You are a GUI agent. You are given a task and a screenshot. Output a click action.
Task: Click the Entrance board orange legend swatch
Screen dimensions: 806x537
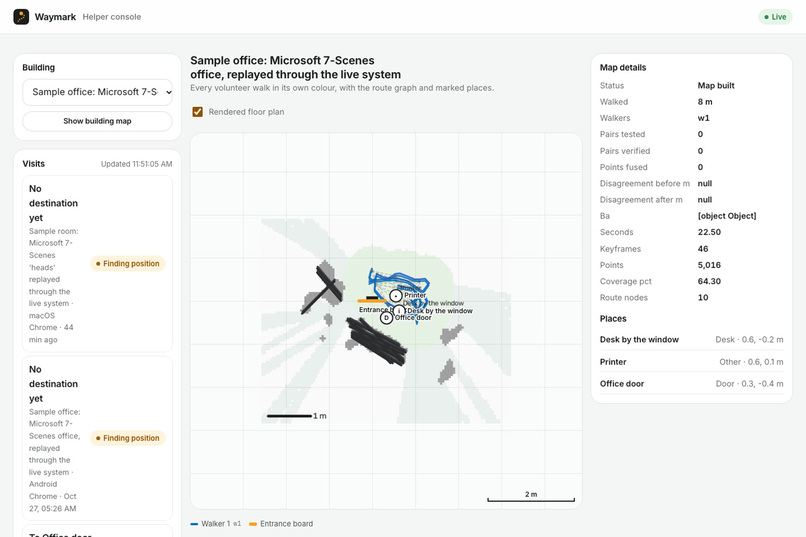(253, 524)
